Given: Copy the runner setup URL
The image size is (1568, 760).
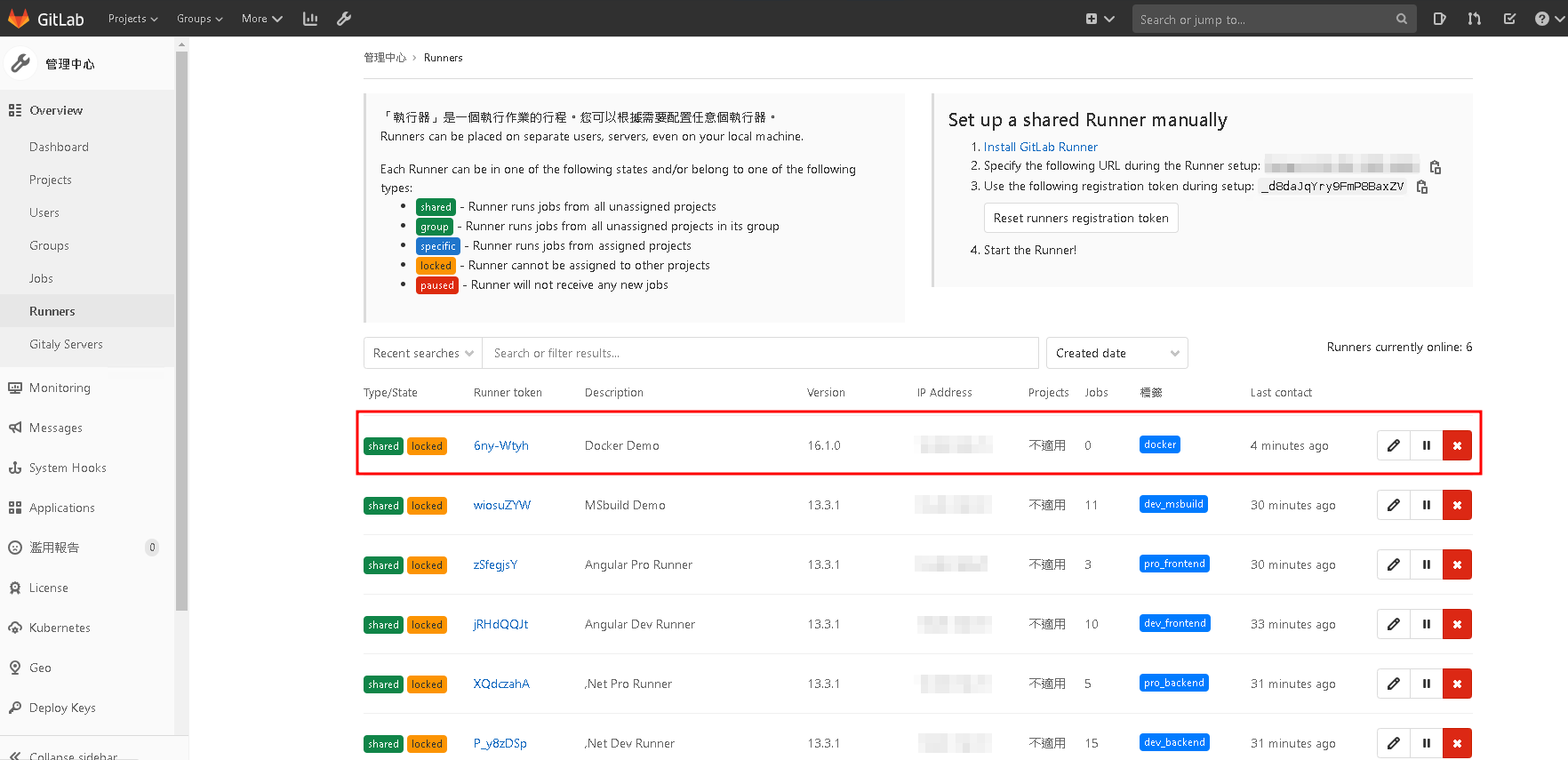Looking at the screenshot, I should click(1435, 167).
